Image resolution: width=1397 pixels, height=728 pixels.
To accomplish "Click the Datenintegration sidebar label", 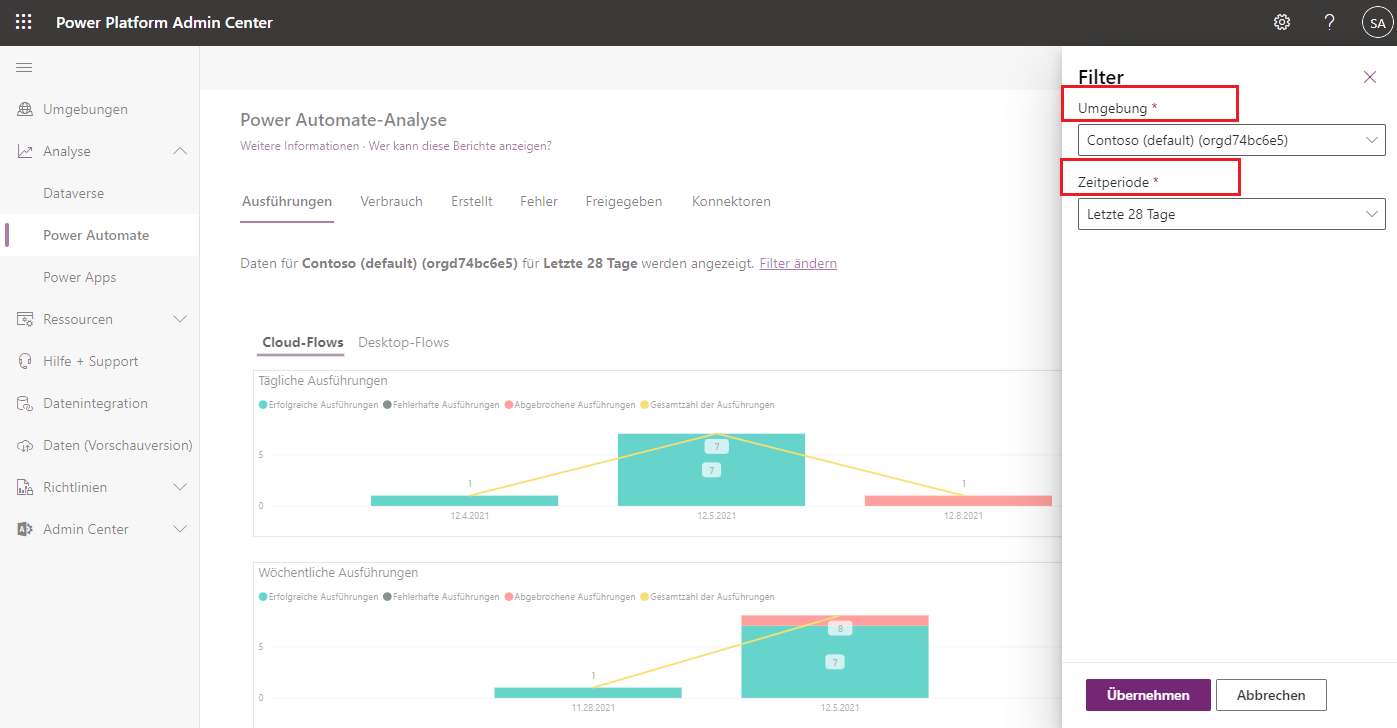I will click(x=95, y=403).
